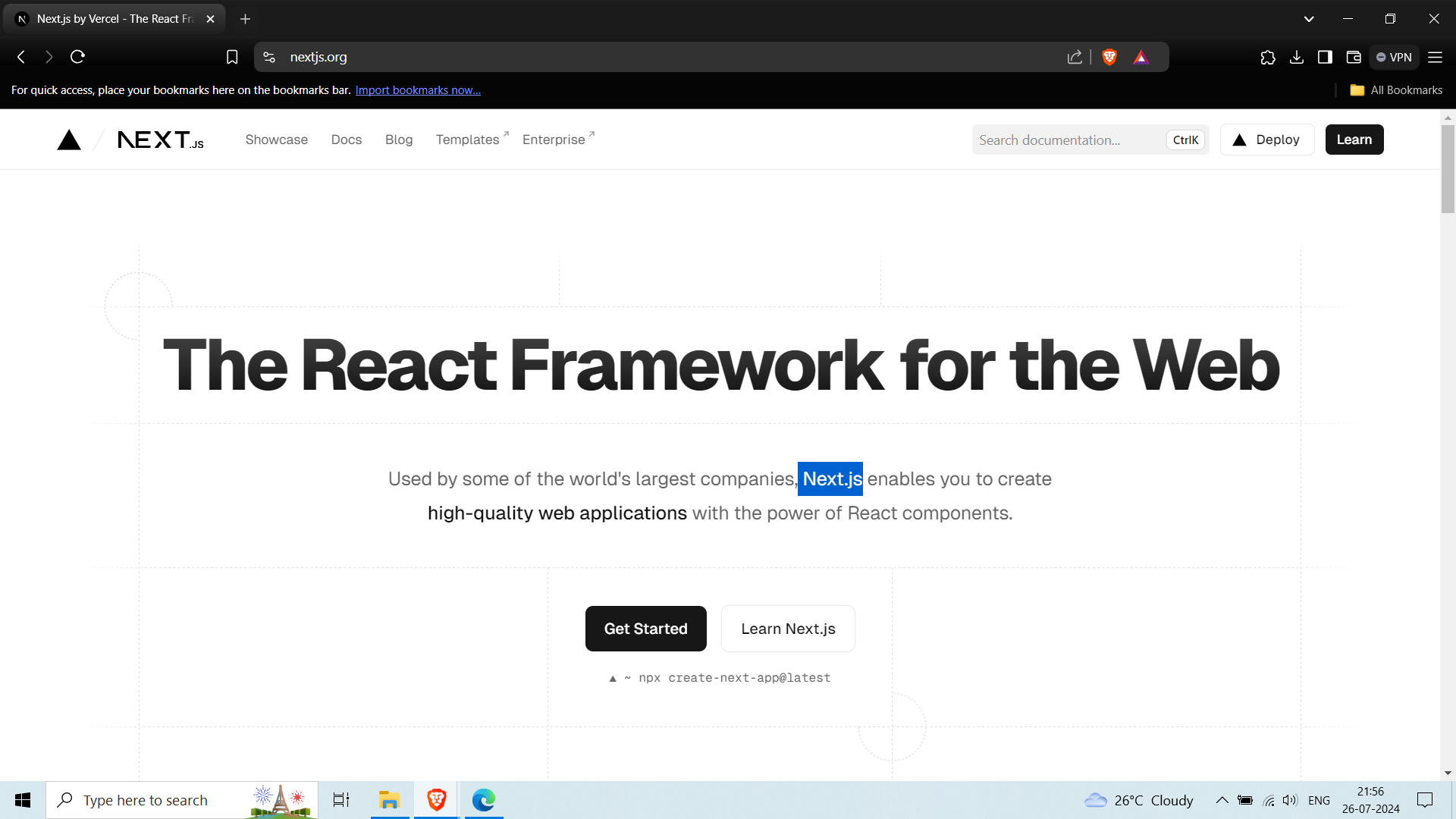Expand the tab search chevron
Viewport: 1456px width, 819px height.
point(1309,19)
